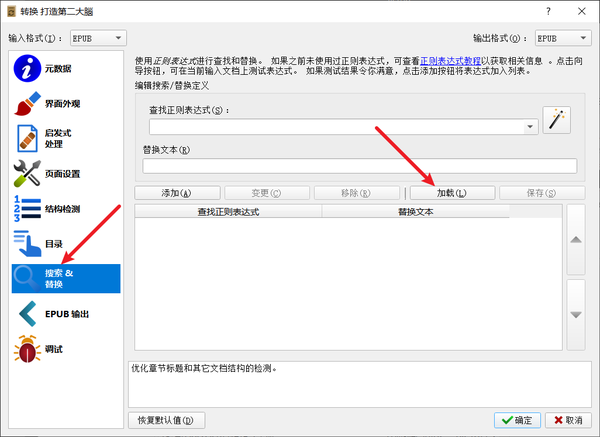Click the 添加(A) button

pyautogui.click(x=177, y=193)
